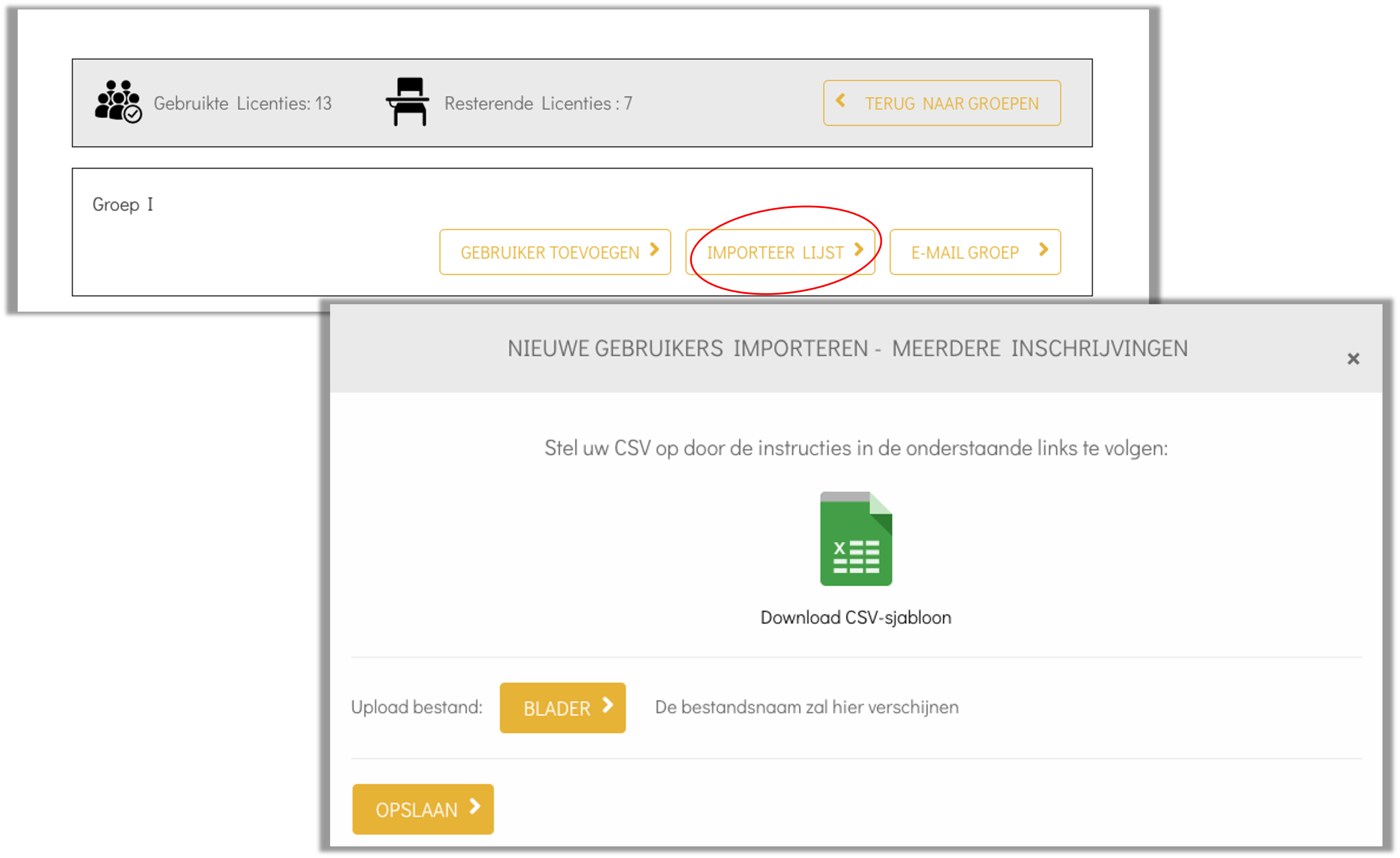
Task: Click the used licenses group icon
Action: (118, 102)
